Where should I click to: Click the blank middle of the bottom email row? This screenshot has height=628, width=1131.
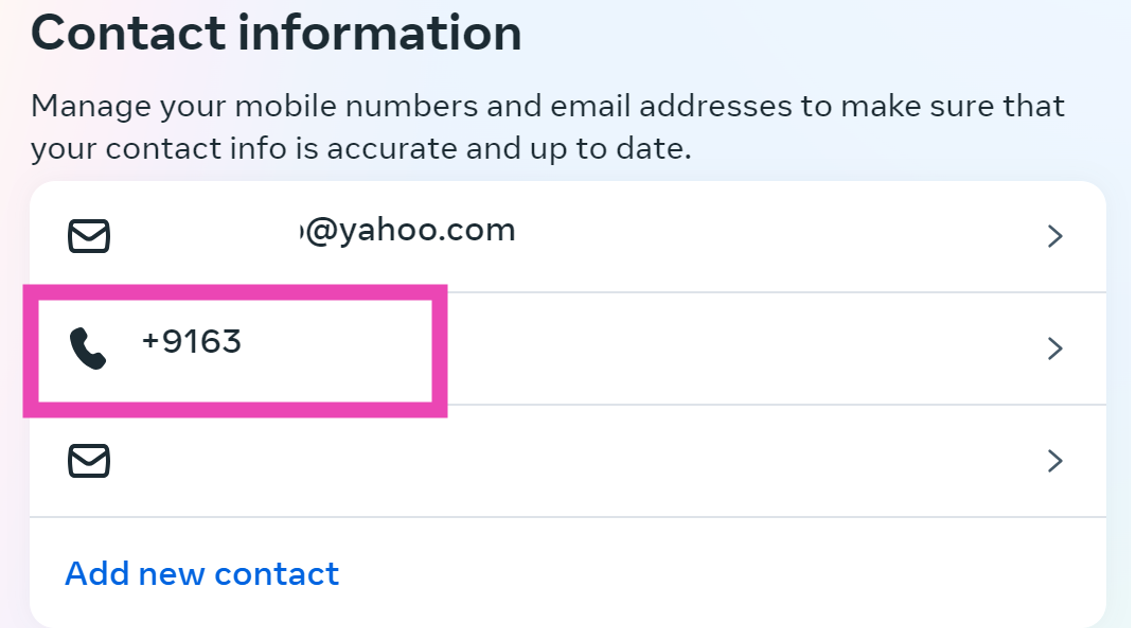560,461
